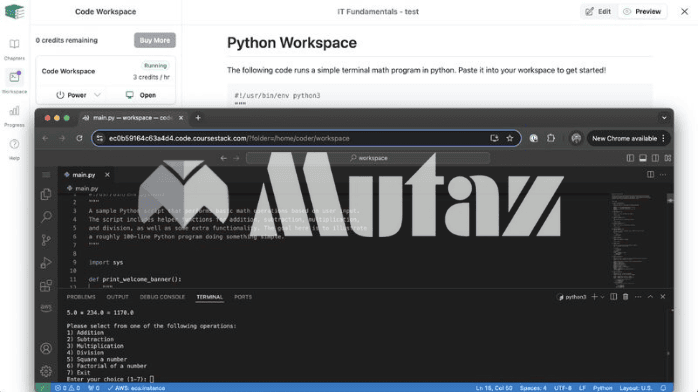This screenshot has height=392, width=698.
Task: Switch to the OUTPUT panel tab
Action: tap(118, 297)
